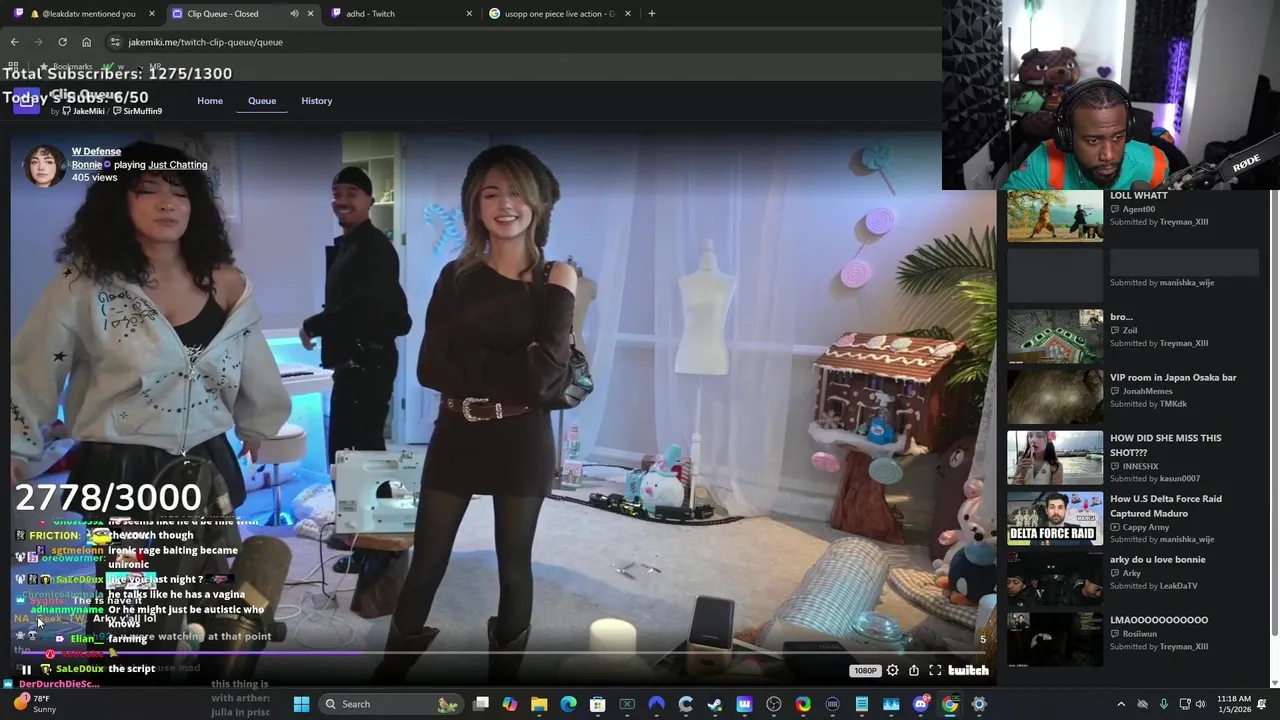The width and height of the screenshot is (1280, 720).
Task: Open the History tab
Action: pyautogui.click(x=316, y=101)
